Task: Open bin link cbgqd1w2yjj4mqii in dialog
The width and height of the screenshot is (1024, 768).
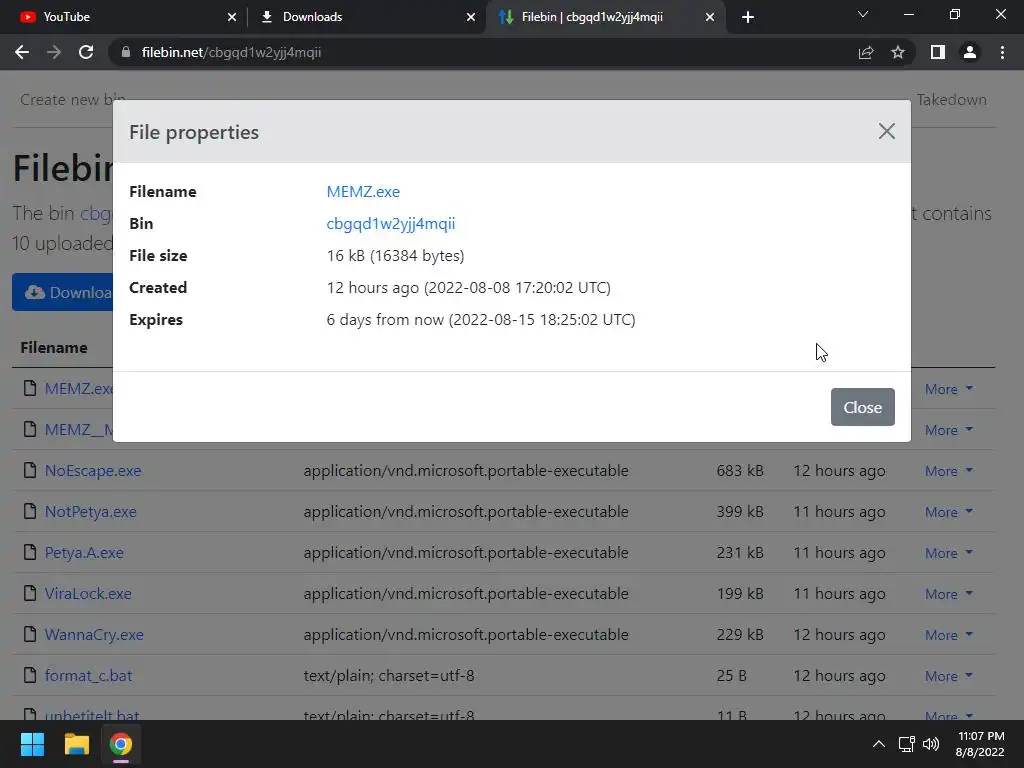Action: tap(391, 223)
